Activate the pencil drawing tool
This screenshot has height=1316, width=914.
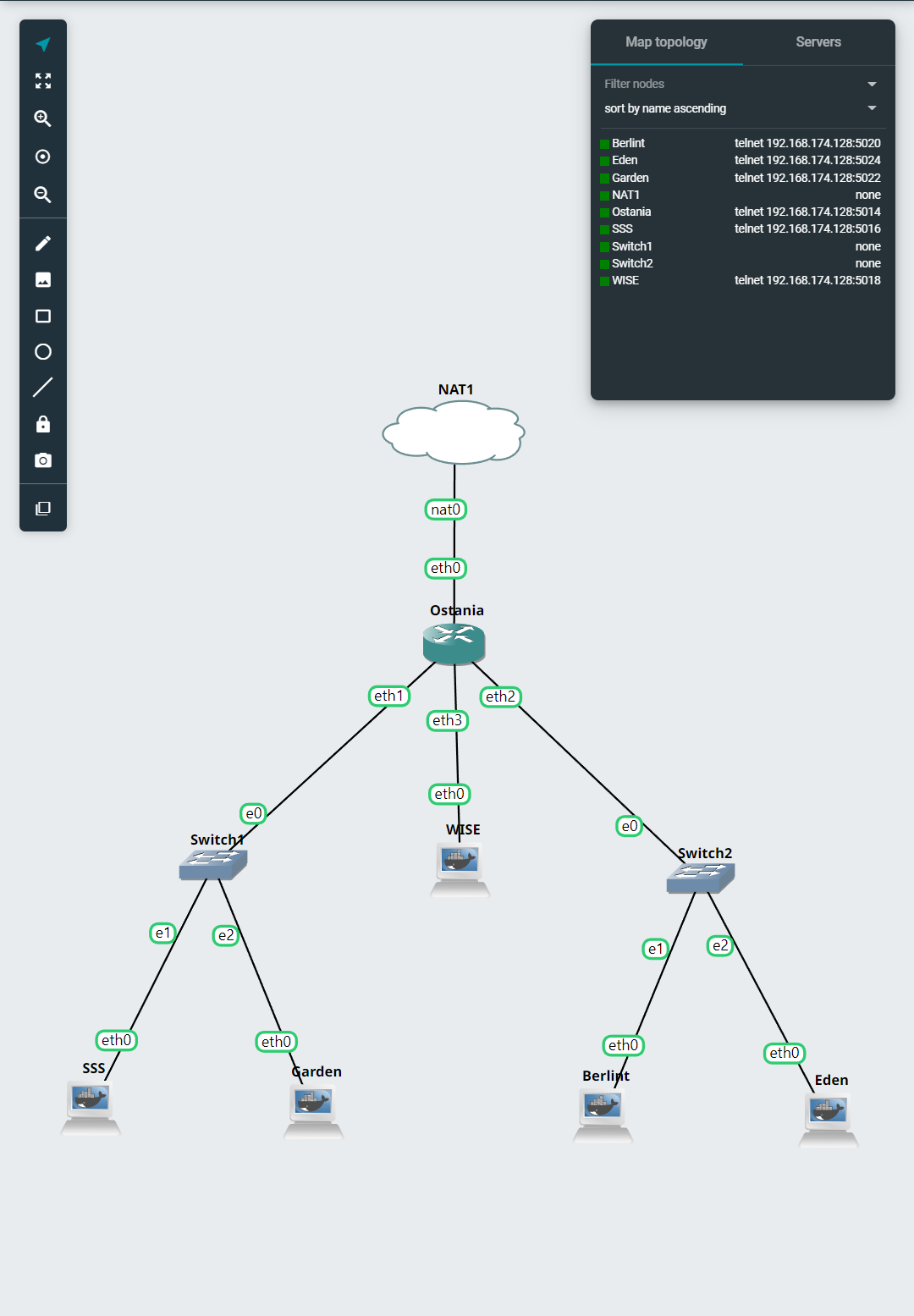click(x=43, y=242)
